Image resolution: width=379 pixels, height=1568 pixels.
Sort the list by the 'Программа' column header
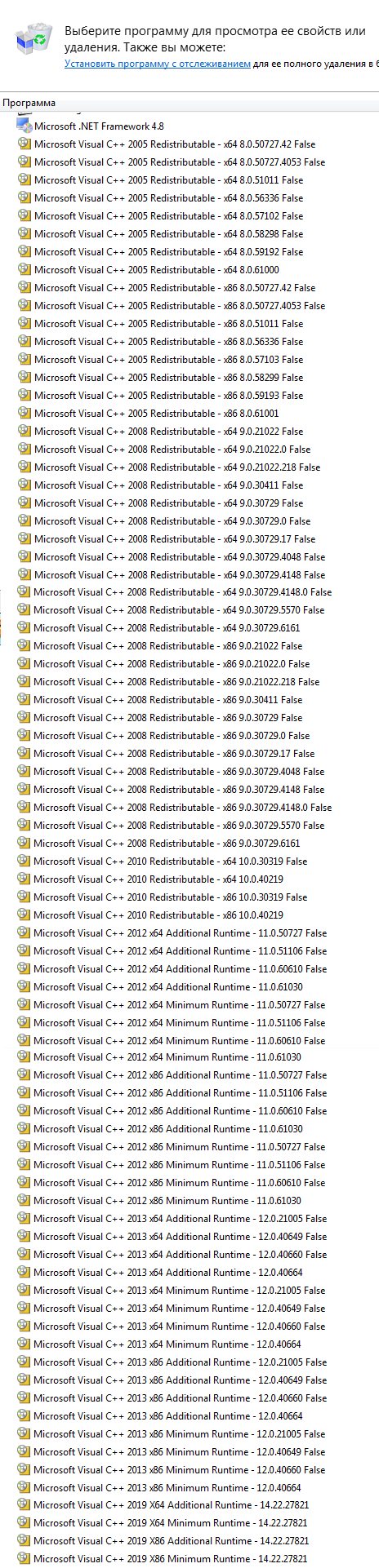(29, 103)
